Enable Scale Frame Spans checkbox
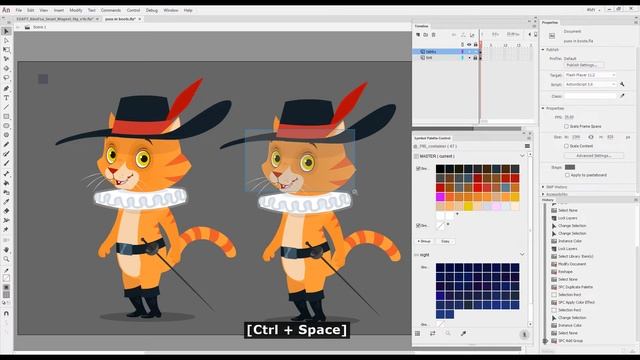This screenshot has width=640, height=360. (566, 127)
